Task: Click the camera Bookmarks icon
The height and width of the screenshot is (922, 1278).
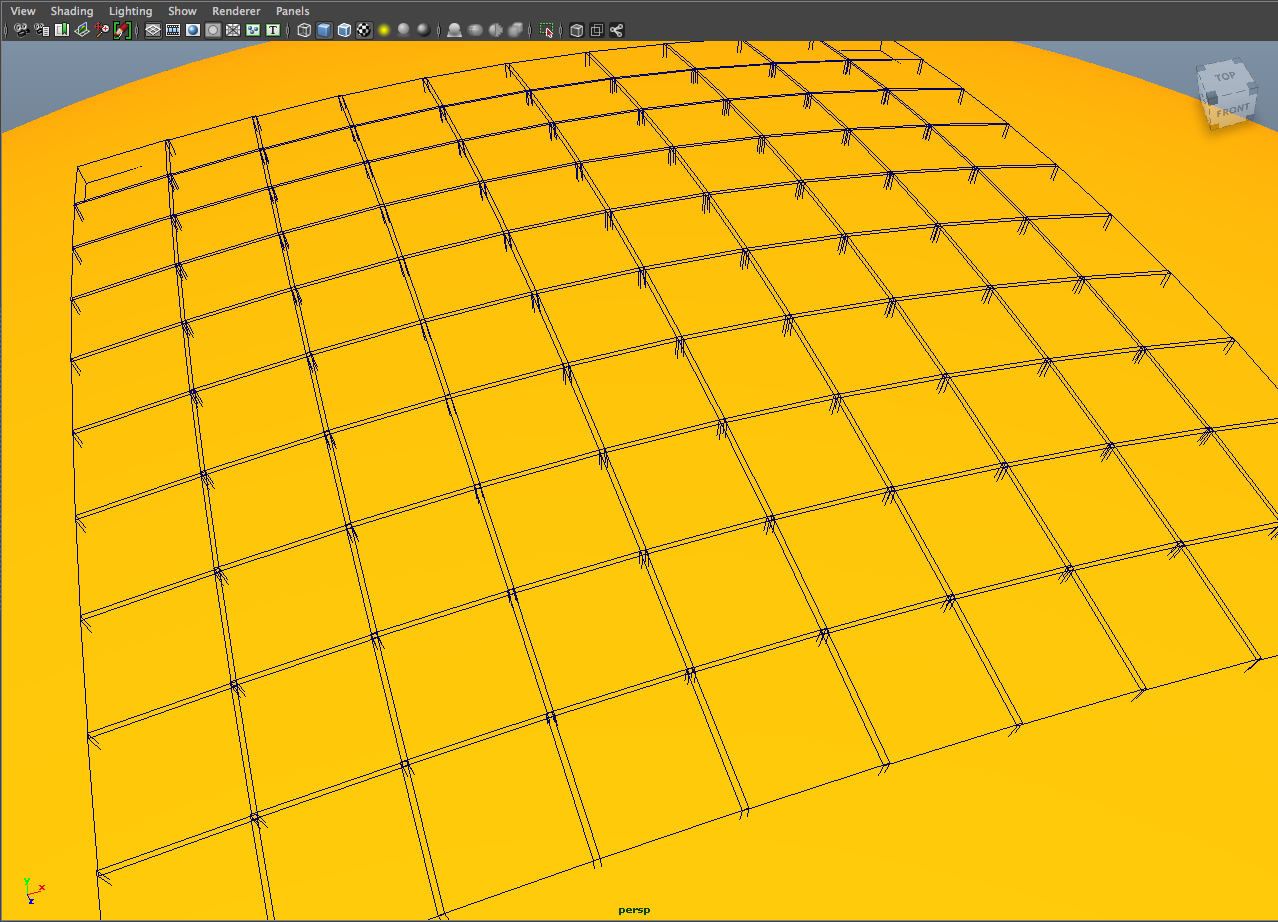Action: pos(62,30)
